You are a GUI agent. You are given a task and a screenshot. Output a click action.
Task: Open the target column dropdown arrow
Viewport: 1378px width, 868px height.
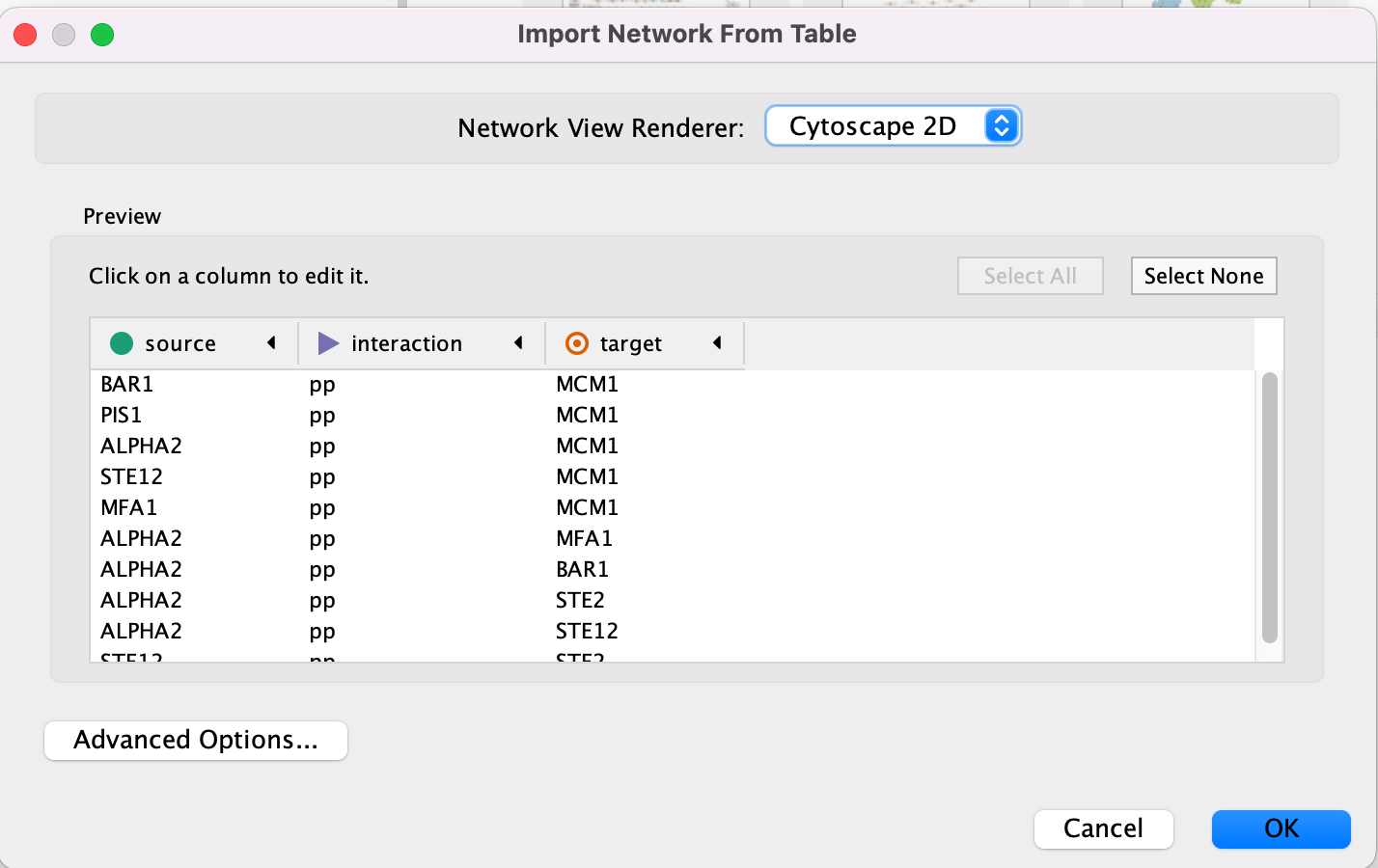tap(718, 343)
